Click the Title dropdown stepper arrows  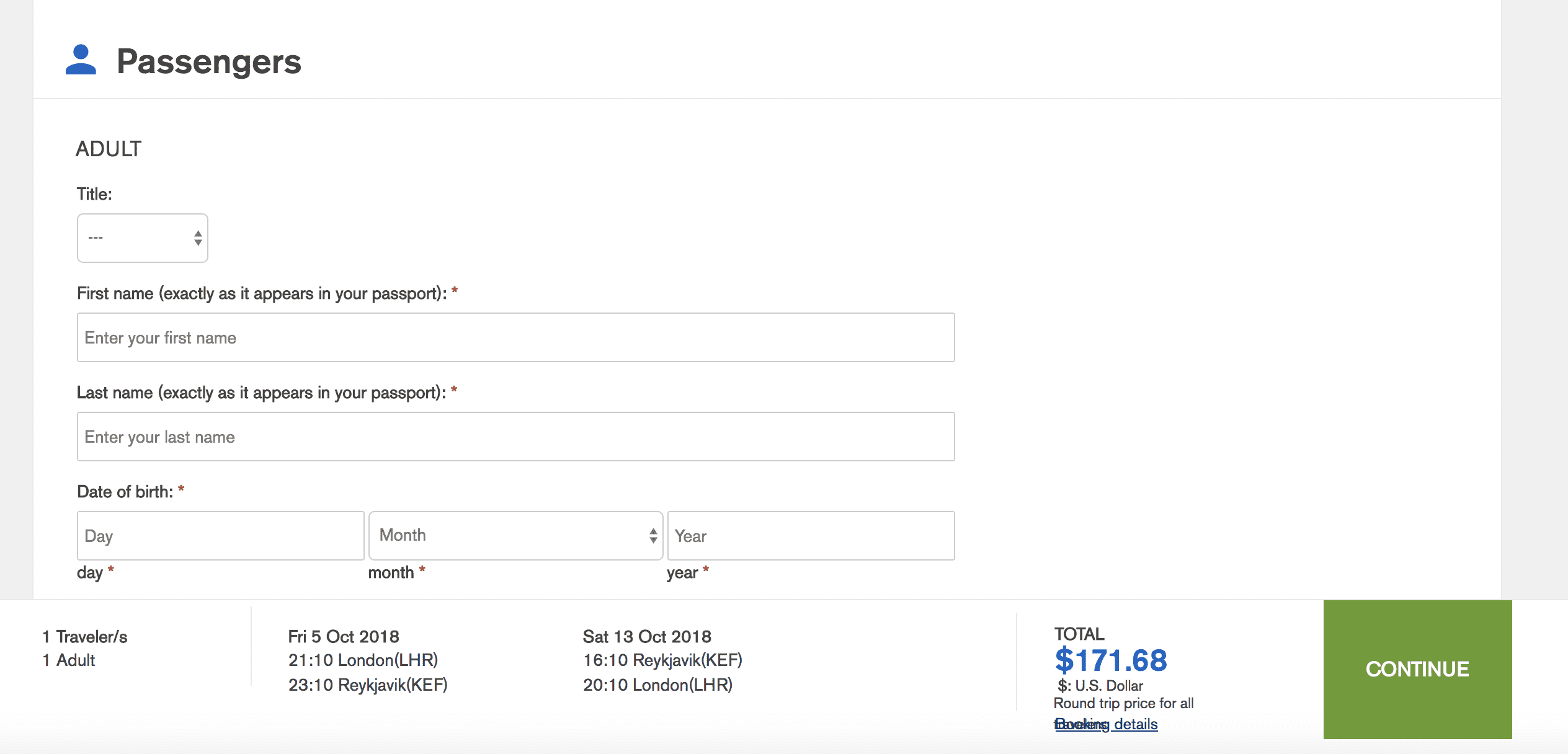pos(198,238)
